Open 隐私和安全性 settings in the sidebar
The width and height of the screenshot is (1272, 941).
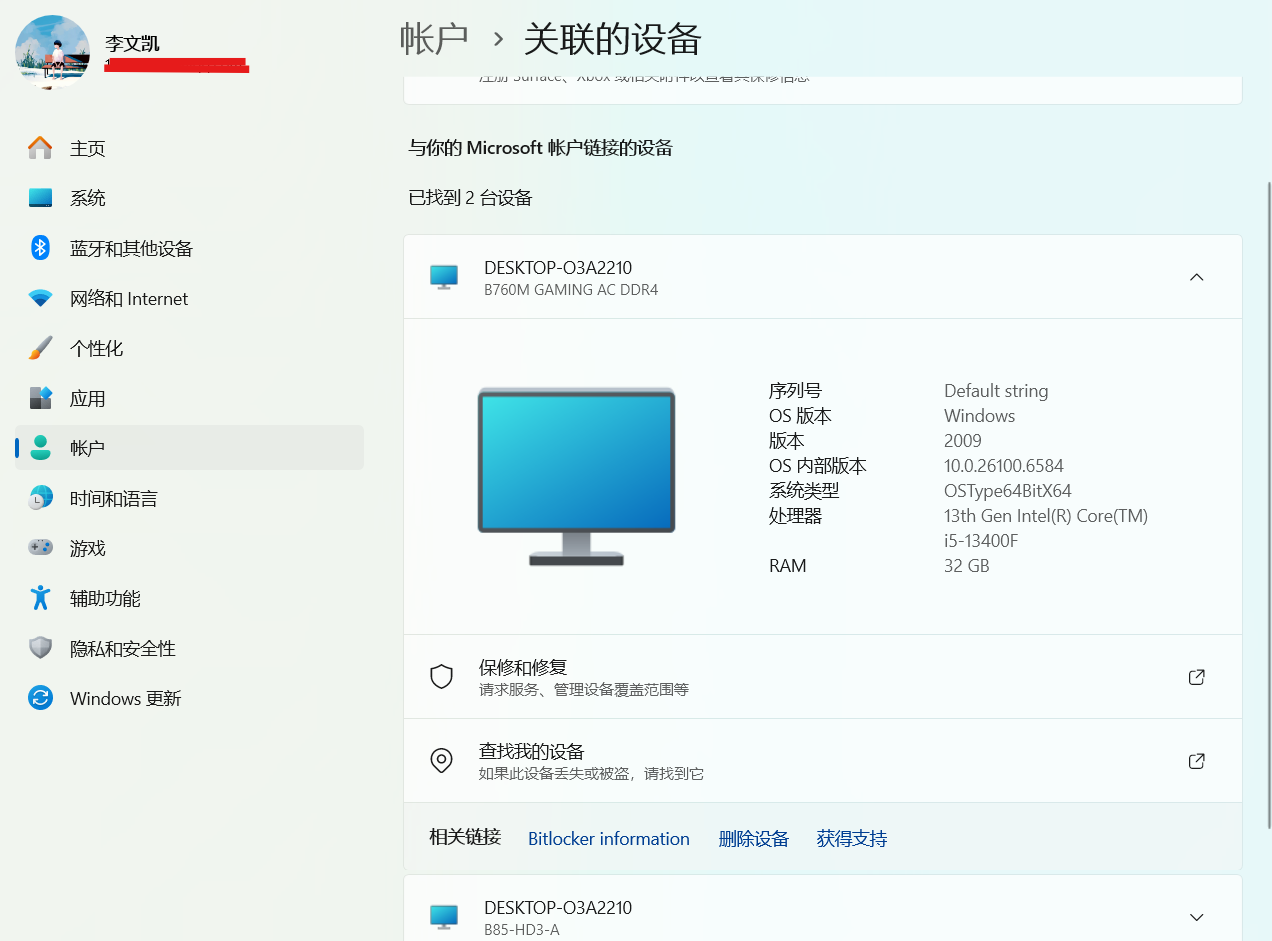(x=189, y=648)
